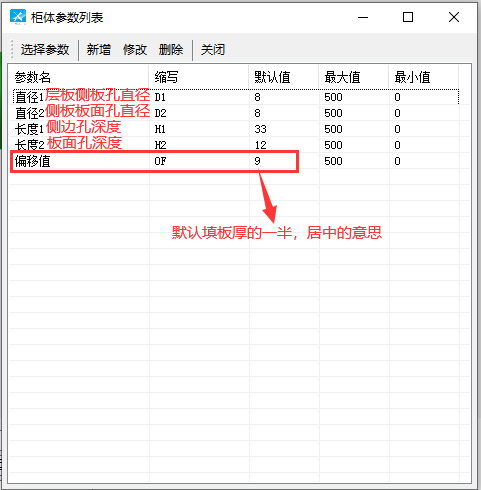Click the toolbar grip handle left of 选择参数
Image resolution: width=481 pixels, height=490 pixels.
(x=12, y=50)
